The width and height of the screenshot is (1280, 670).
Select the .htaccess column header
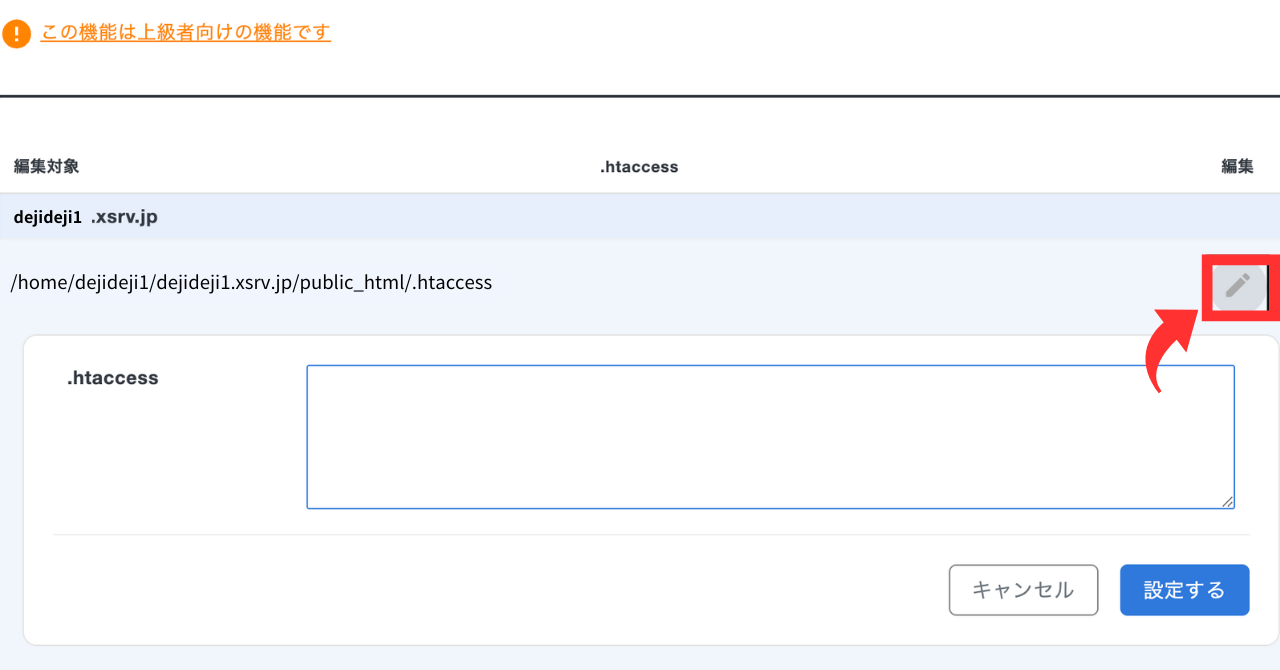pyautogui.click(x=639, y=167)
